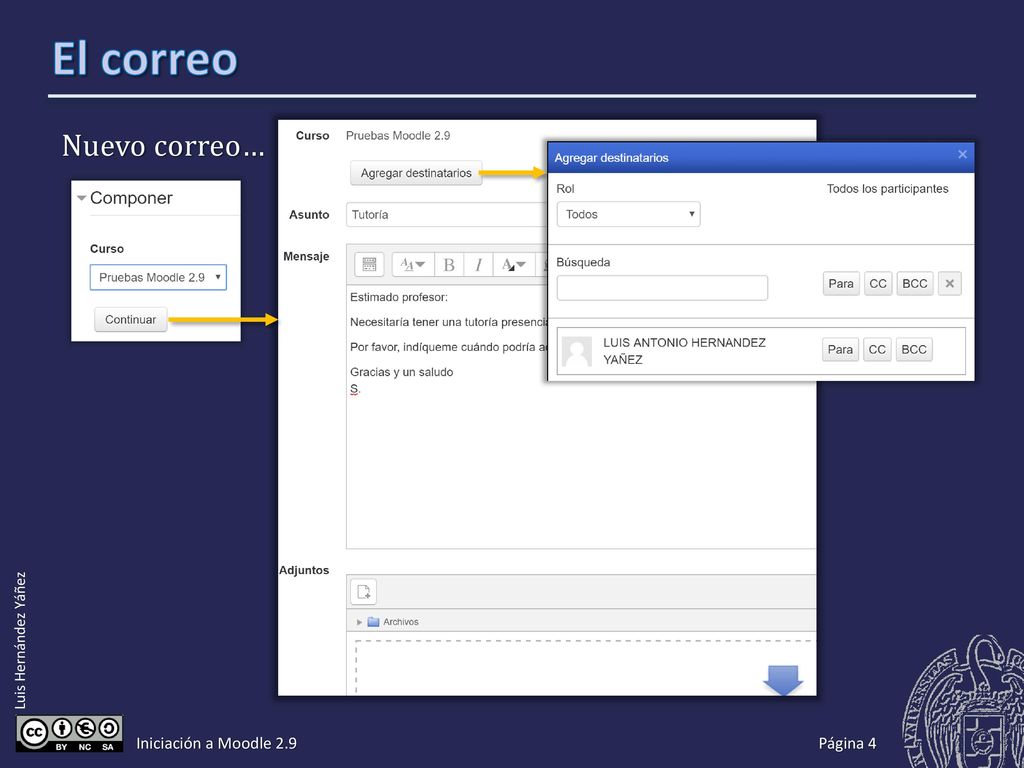Click the Creative Commons license badge

point(69,734)
